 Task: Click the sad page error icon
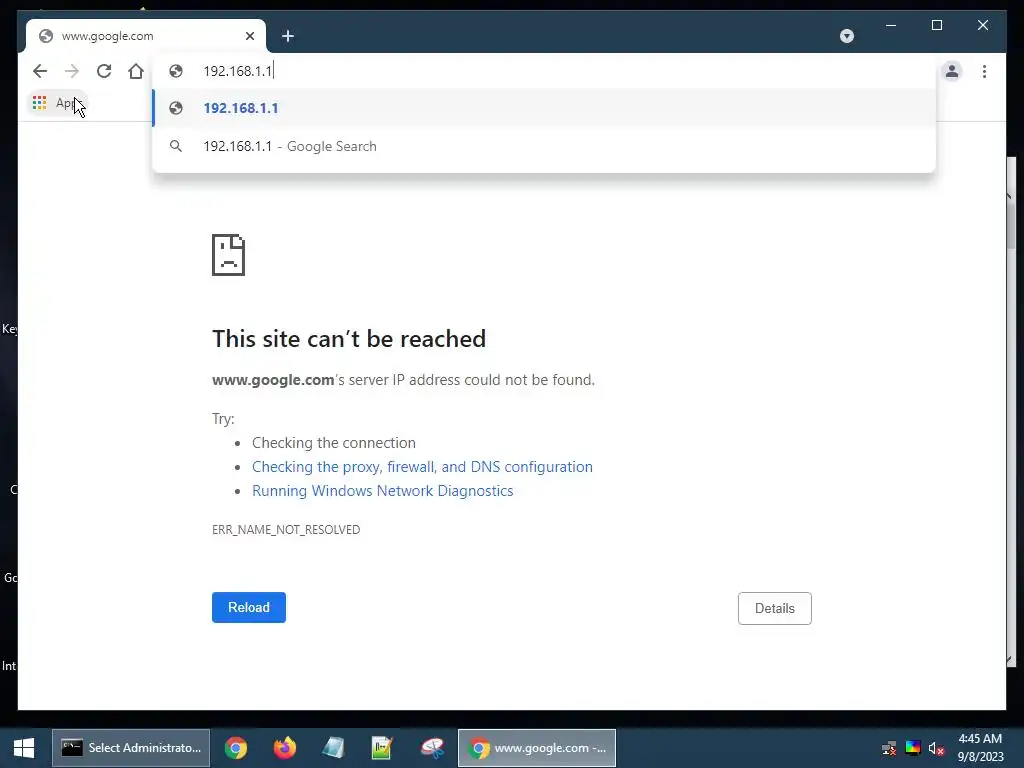click(x=229, y=255)
